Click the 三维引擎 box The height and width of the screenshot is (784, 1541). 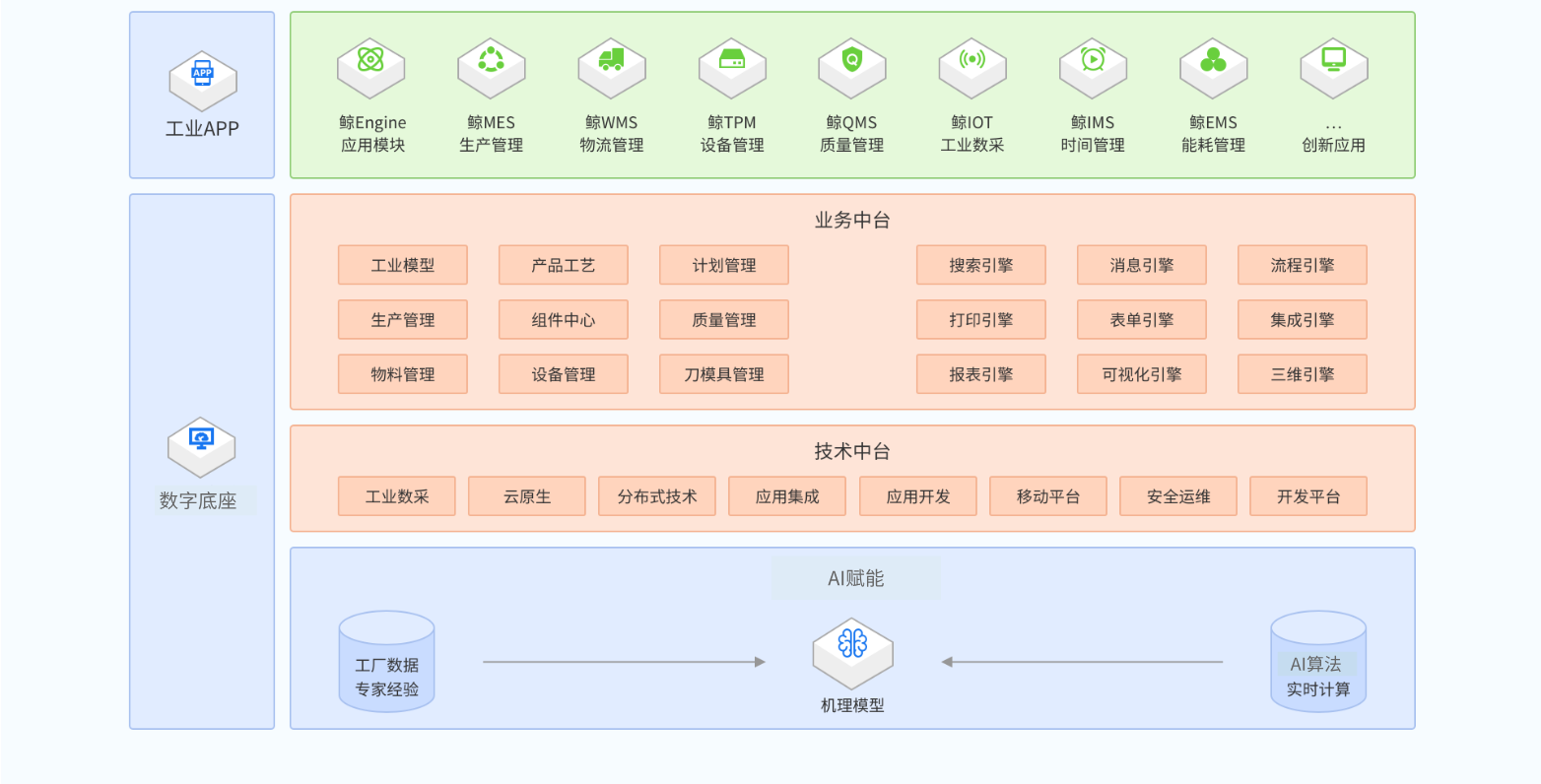point(1303,374)
